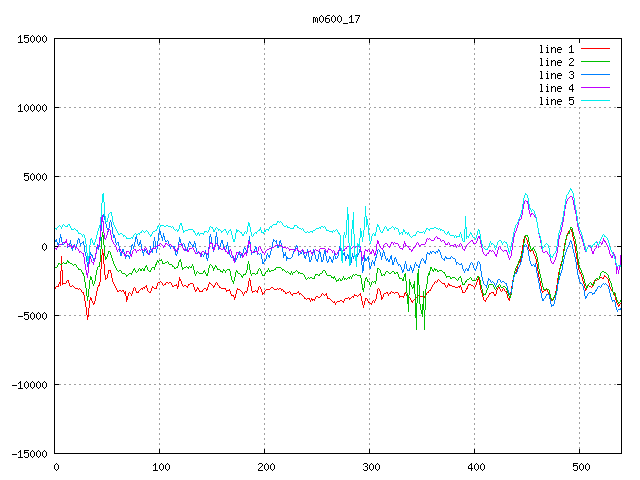Select the 'line 3' legend label
Image resolution: width=640 pixels, height=480 pixels.
click(556, 75)
